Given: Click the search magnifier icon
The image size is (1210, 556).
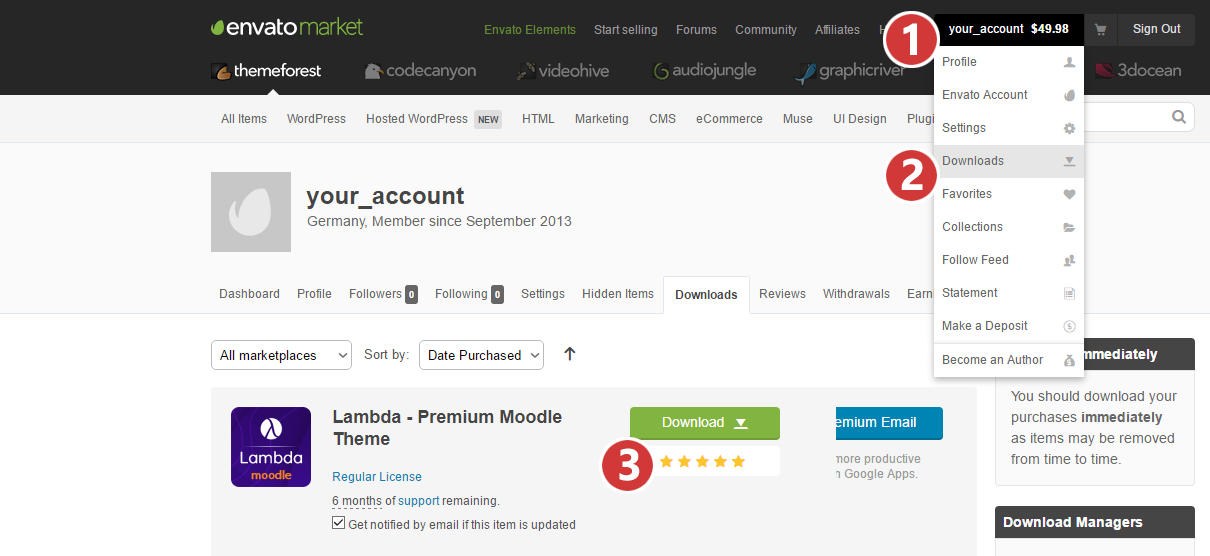Looking at the screenshot, I should click(x=1179, y=117).
